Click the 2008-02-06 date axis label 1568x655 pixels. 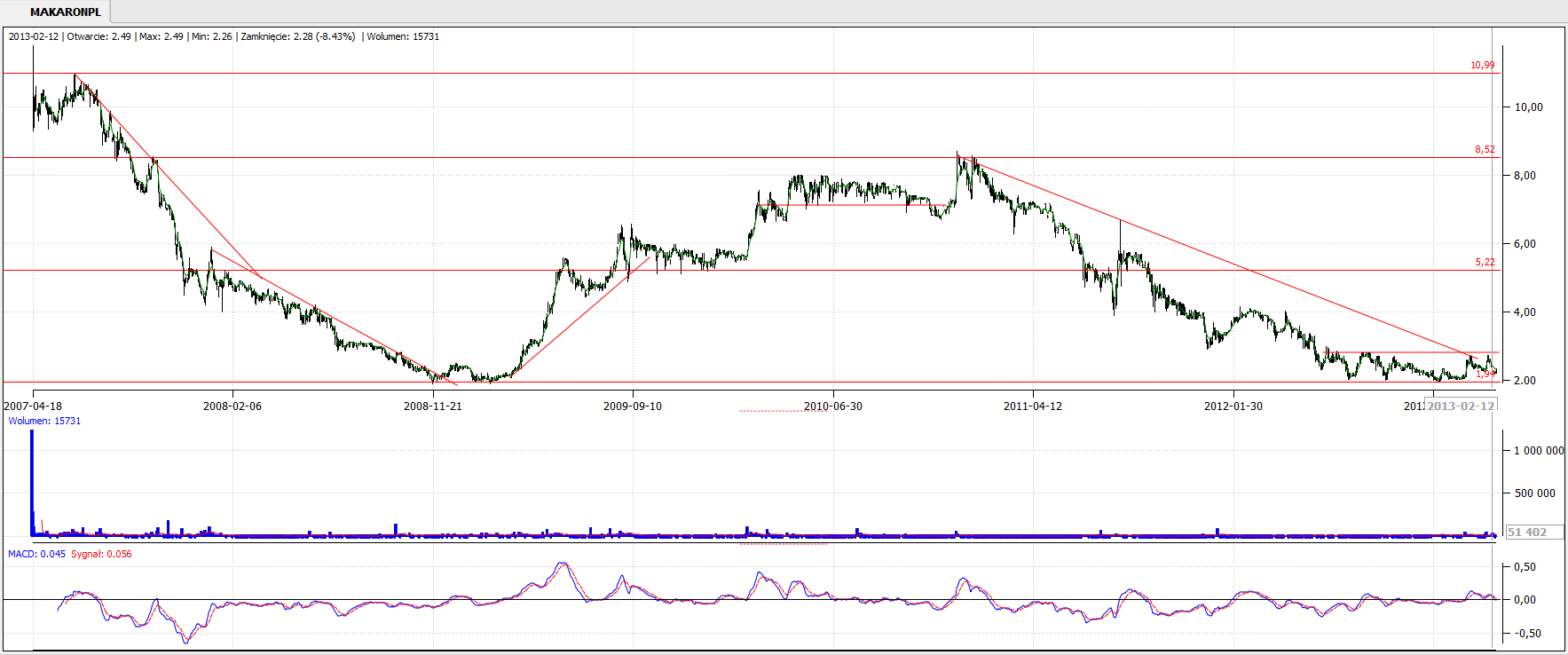pyautogui.click(x=232, y=406)
